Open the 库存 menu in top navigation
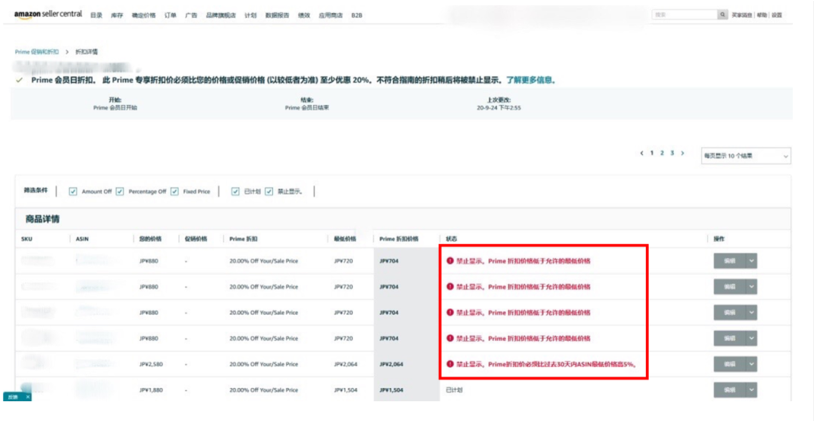This screenshot has height=426, width=817. pyautogui.click(x=117, y=15)
